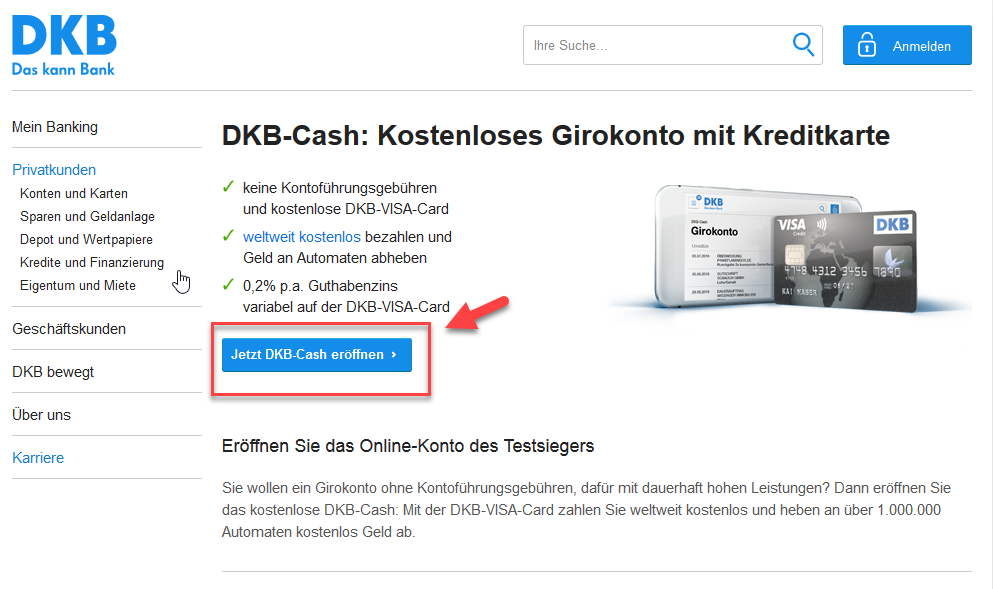Open Mein Banking in sidebar
Viewport: 993px width, 589px height.
[x=55, y=127]
